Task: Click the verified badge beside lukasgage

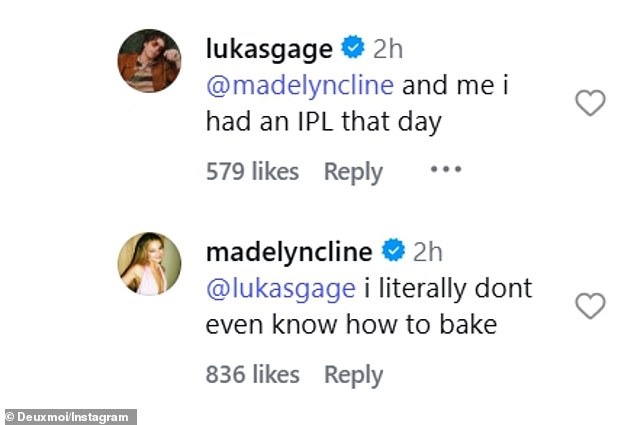Action: [352, 48]
